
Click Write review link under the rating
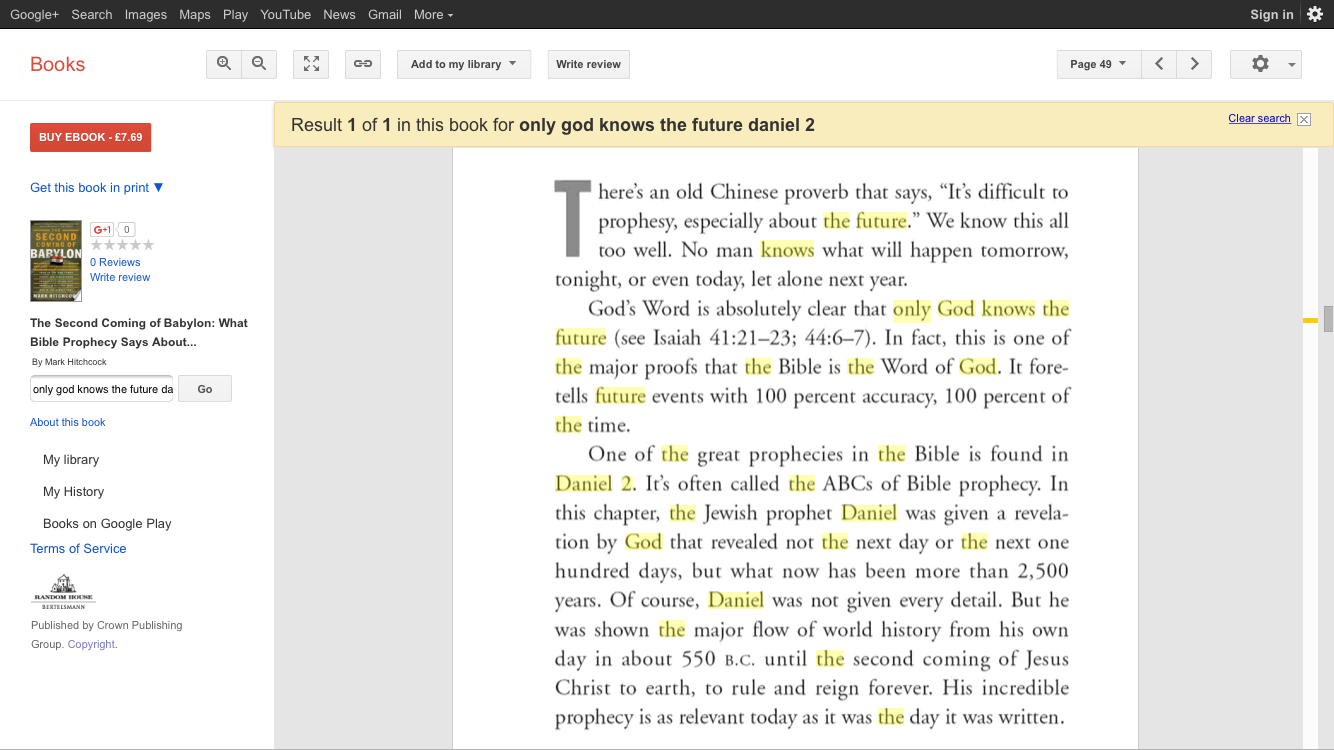pos(120,277)
